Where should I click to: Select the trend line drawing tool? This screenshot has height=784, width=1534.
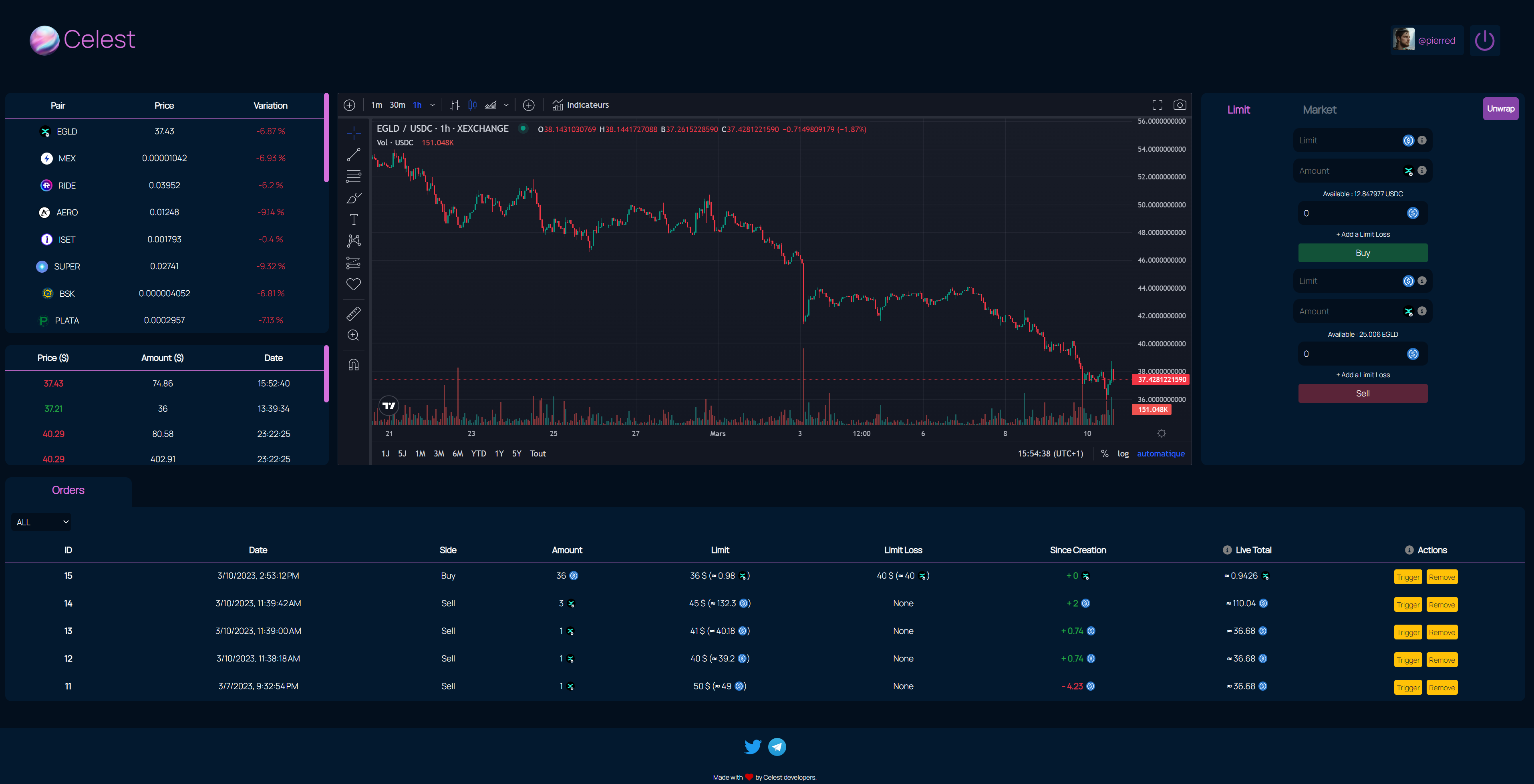click(354, 154)
